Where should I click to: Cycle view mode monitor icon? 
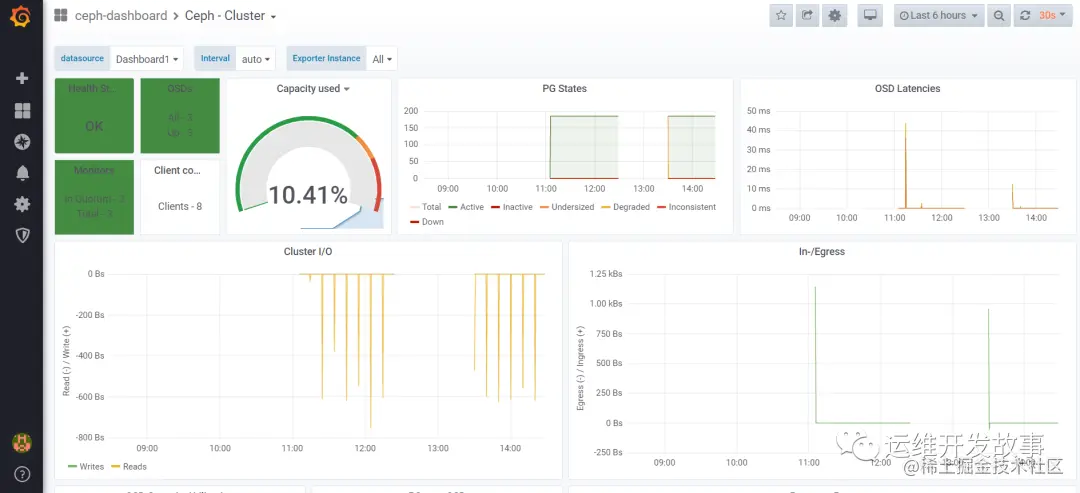pyautogui.click(x=870, y=15)
